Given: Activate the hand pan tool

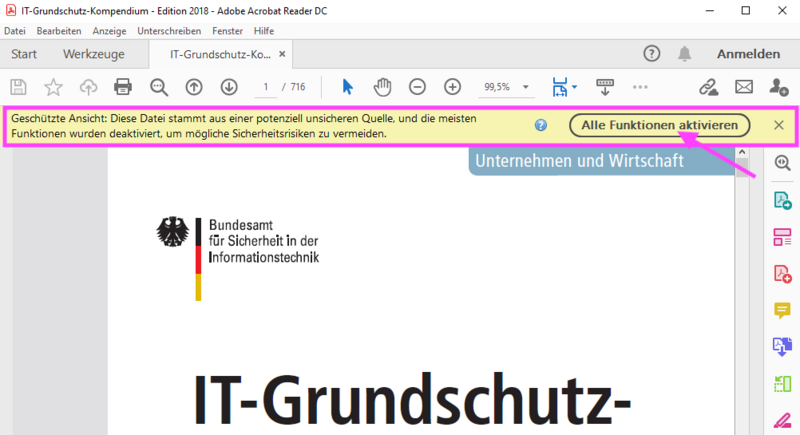Looking at the screenshot, I should [x=382, y=87].
